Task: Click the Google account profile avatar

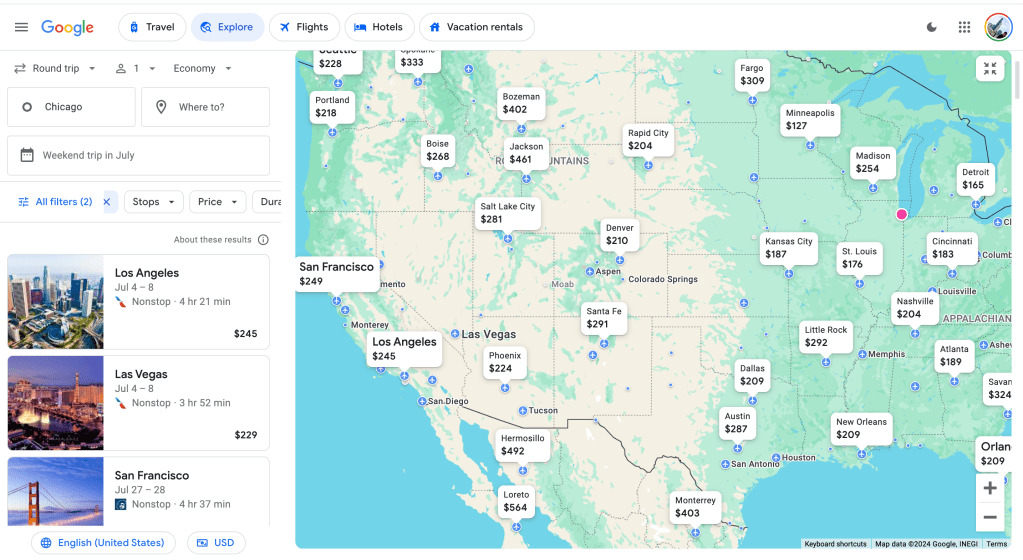Action: 998,27
